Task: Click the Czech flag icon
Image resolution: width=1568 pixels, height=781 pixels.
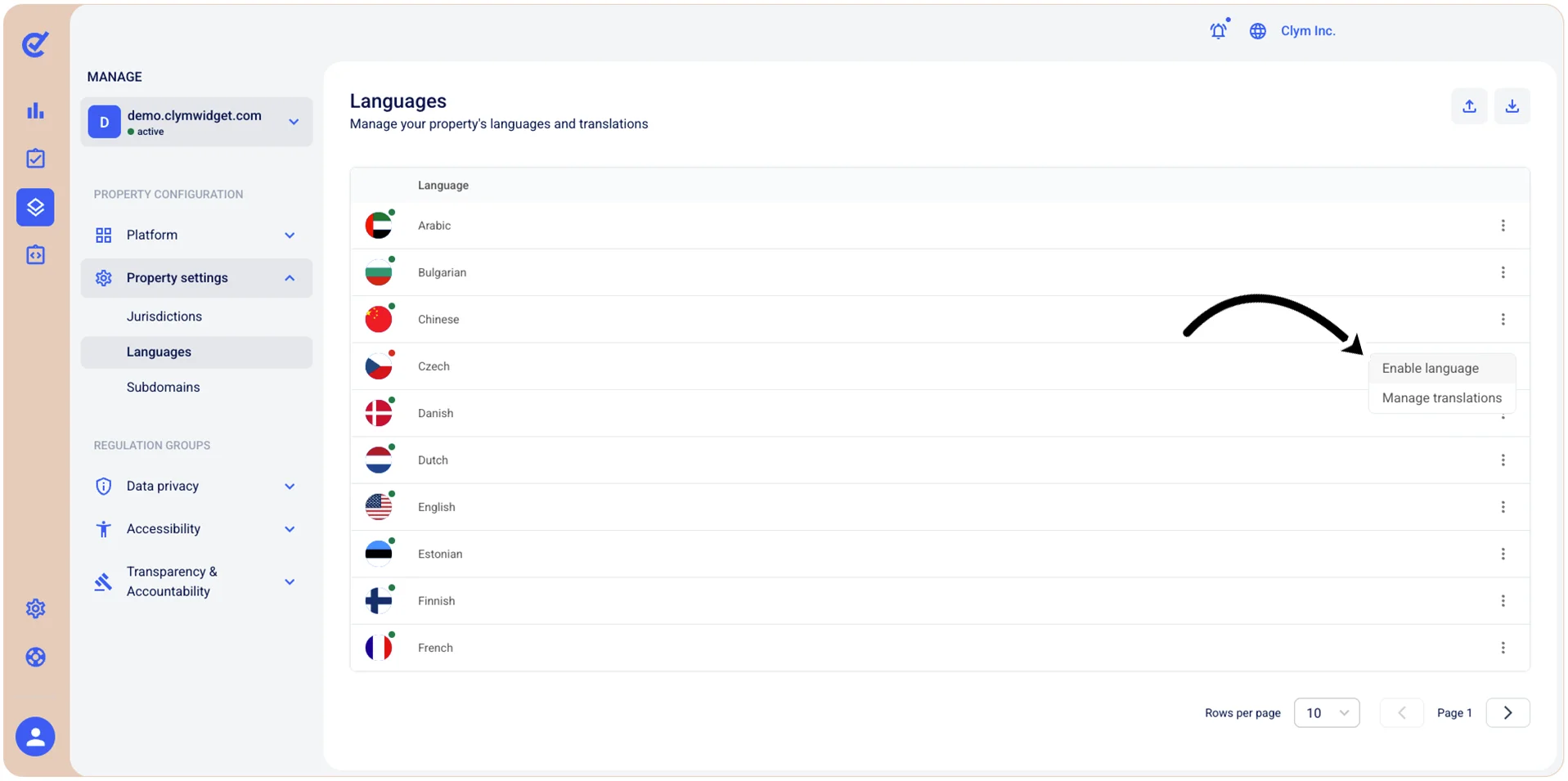Action: click(x=379, y=366)
